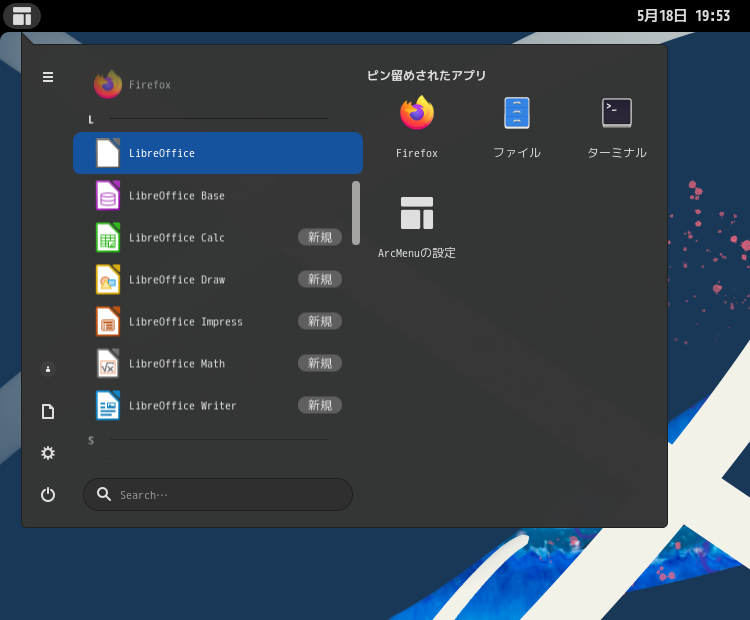Click the LibreOffice Base database icon

[x=108, y=195]
